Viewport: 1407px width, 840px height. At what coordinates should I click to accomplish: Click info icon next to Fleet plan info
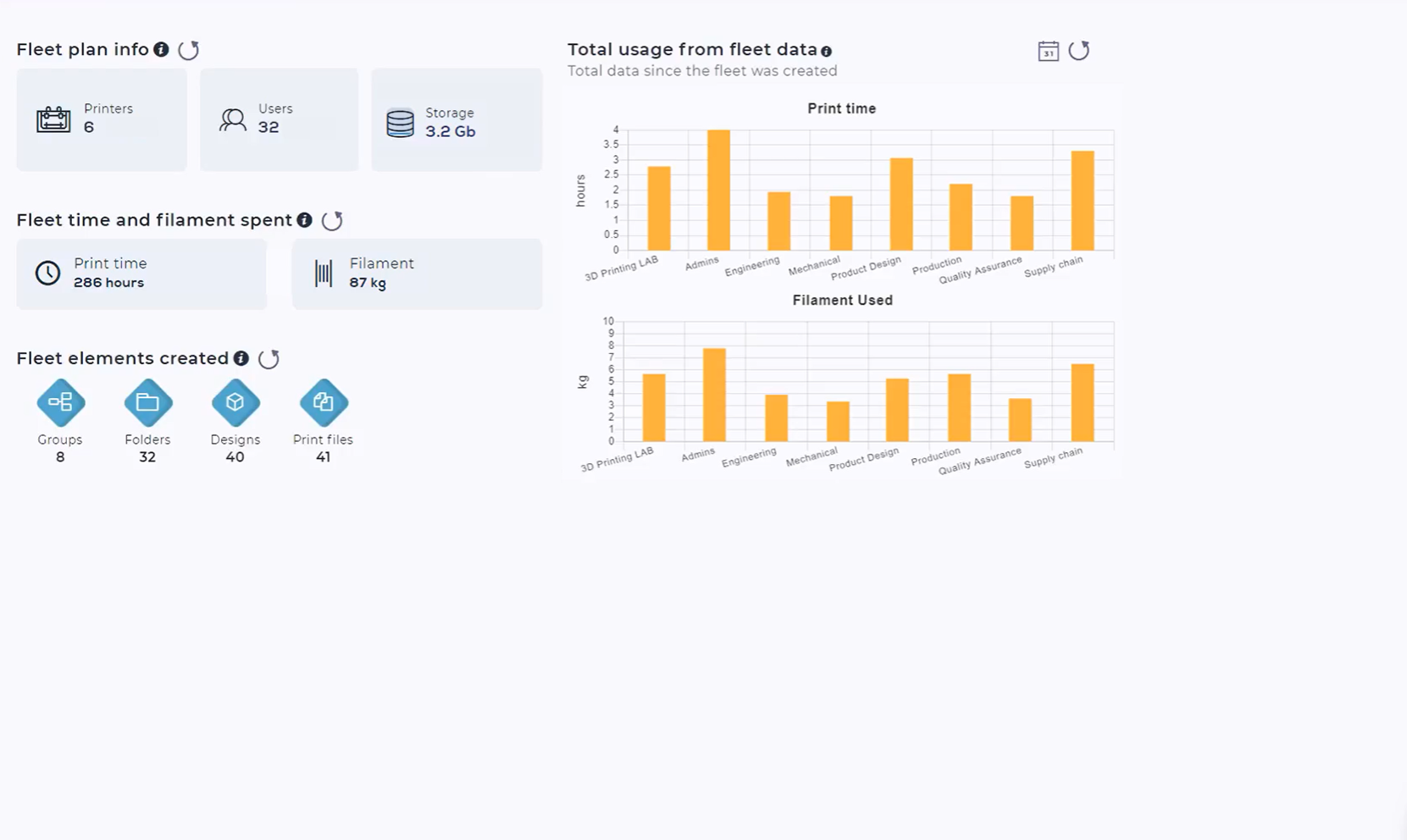click(161, 50)
